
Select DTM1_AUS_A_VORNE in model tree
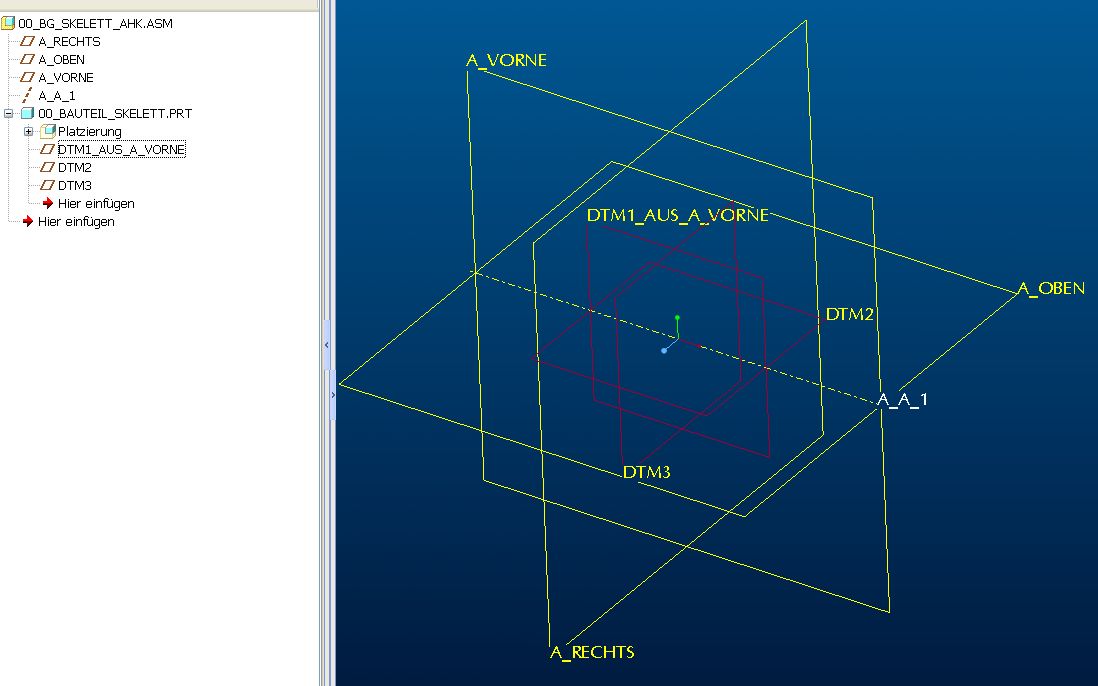(122, 150)
